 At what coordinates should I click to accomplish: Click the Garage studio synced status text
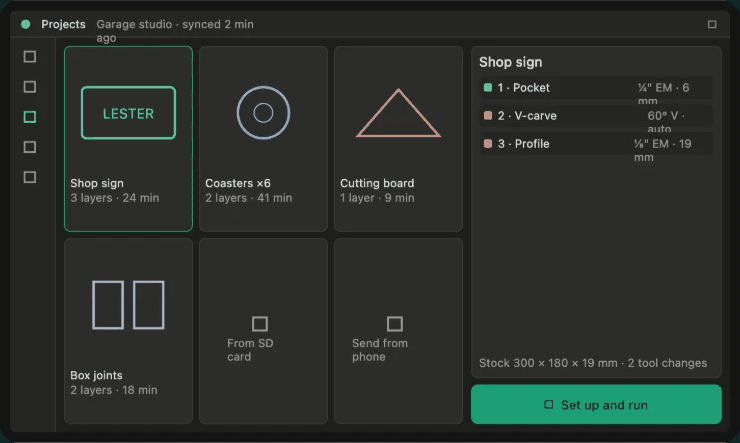coord(175,31)
